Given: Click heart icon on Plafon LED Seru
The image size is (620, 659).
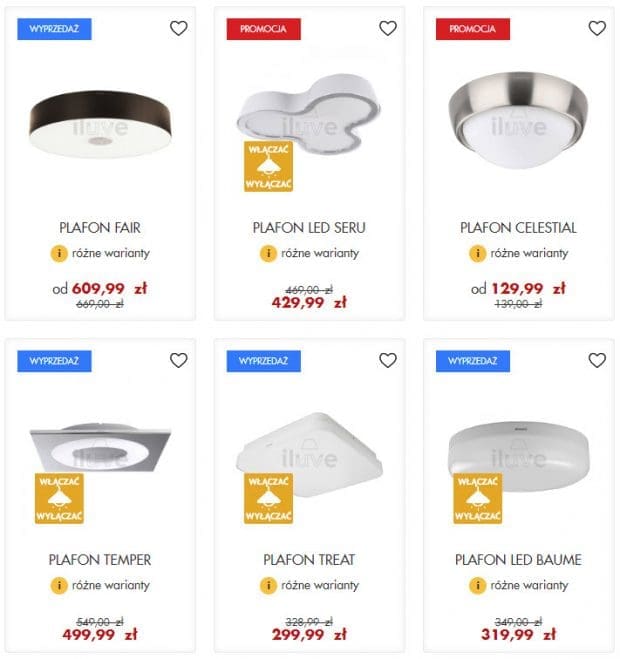Looking at the screenshot, I should point(387,28).
